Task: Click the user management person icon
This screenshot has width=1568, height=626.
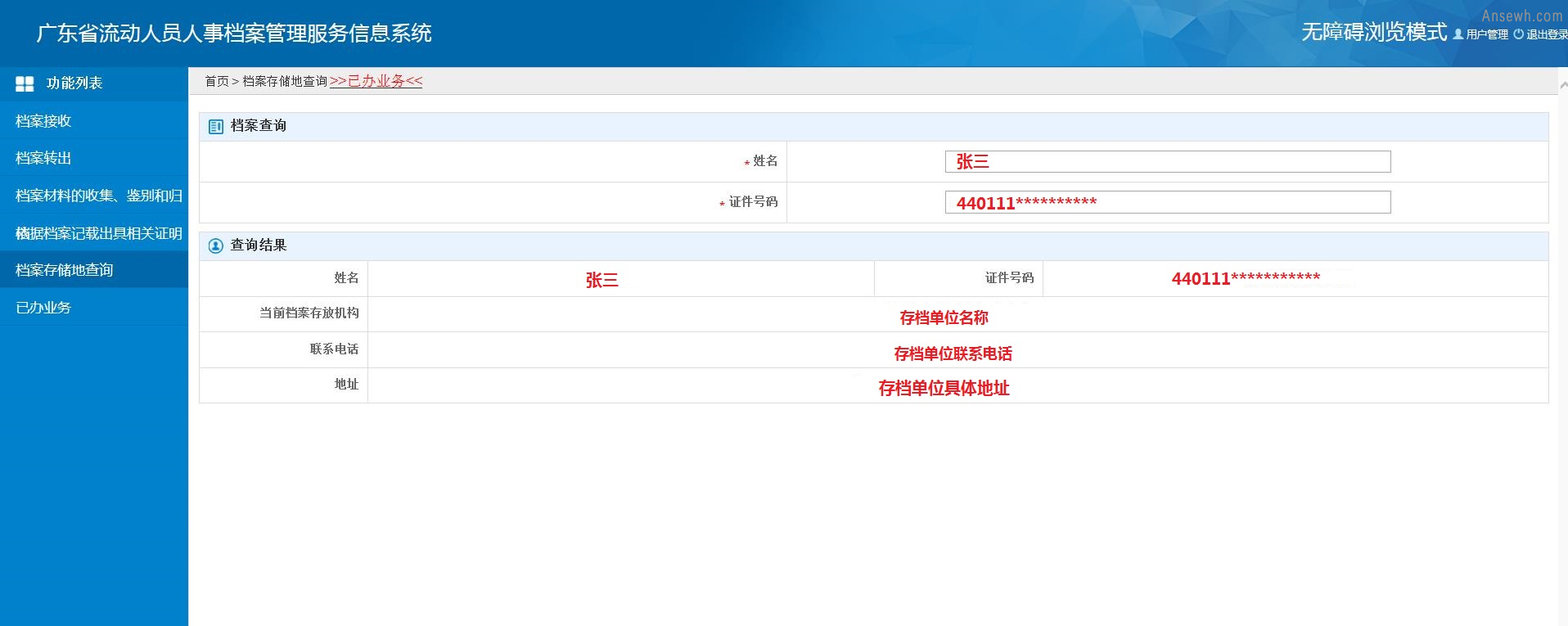Action: pyautogui.click(x=1458, y=34)
